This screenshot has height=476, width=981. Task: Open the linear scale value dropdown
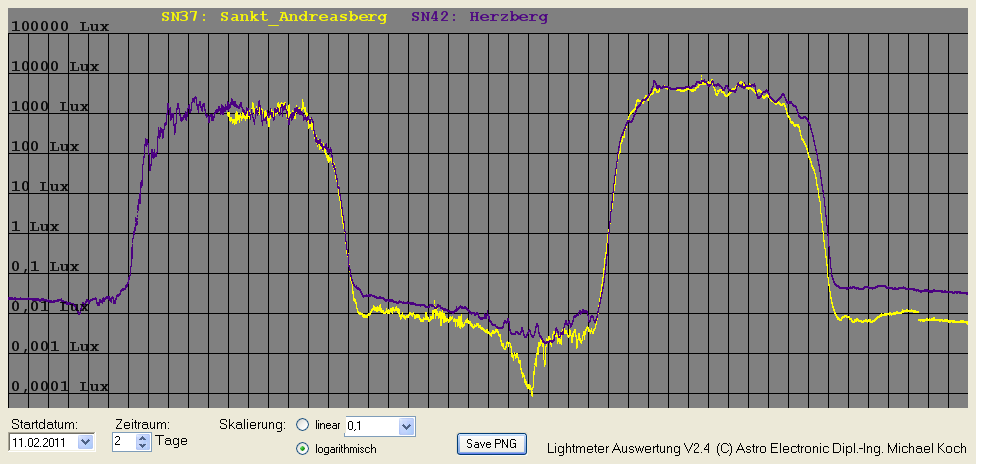[407, 427]
